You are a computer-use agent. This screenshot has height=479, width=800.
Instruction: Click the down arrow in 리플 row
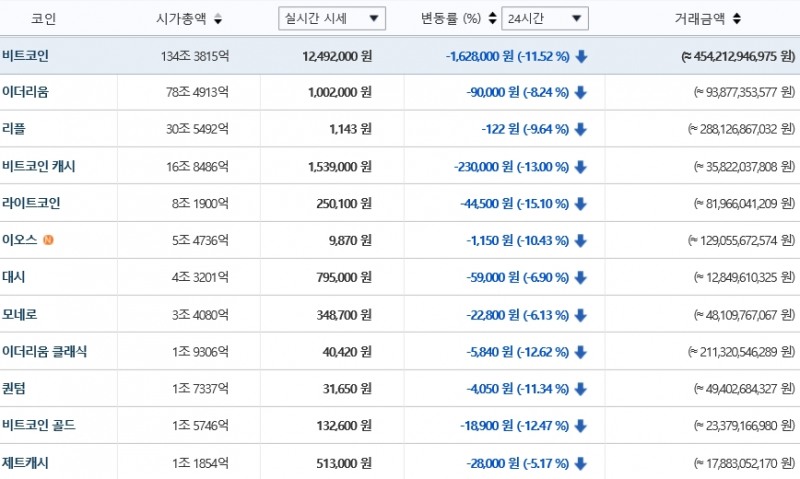[581, 129]
